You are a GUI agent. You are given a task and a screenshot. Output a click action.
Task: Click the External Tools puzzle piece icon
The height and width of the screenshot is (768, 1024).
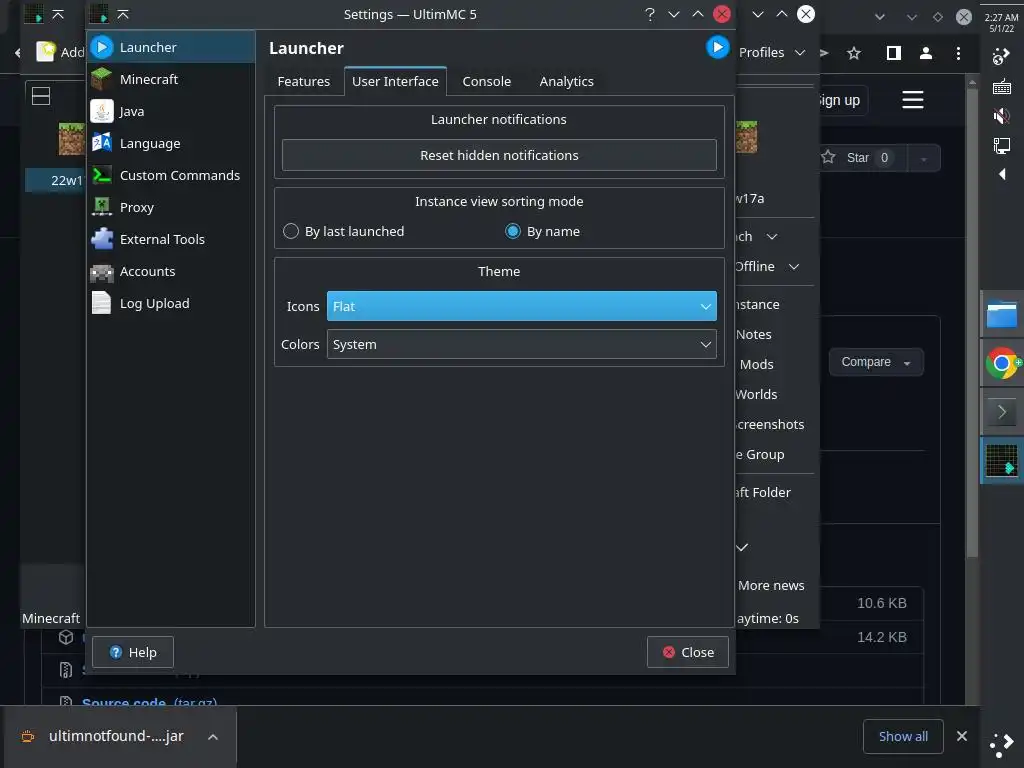pos(102,239)
